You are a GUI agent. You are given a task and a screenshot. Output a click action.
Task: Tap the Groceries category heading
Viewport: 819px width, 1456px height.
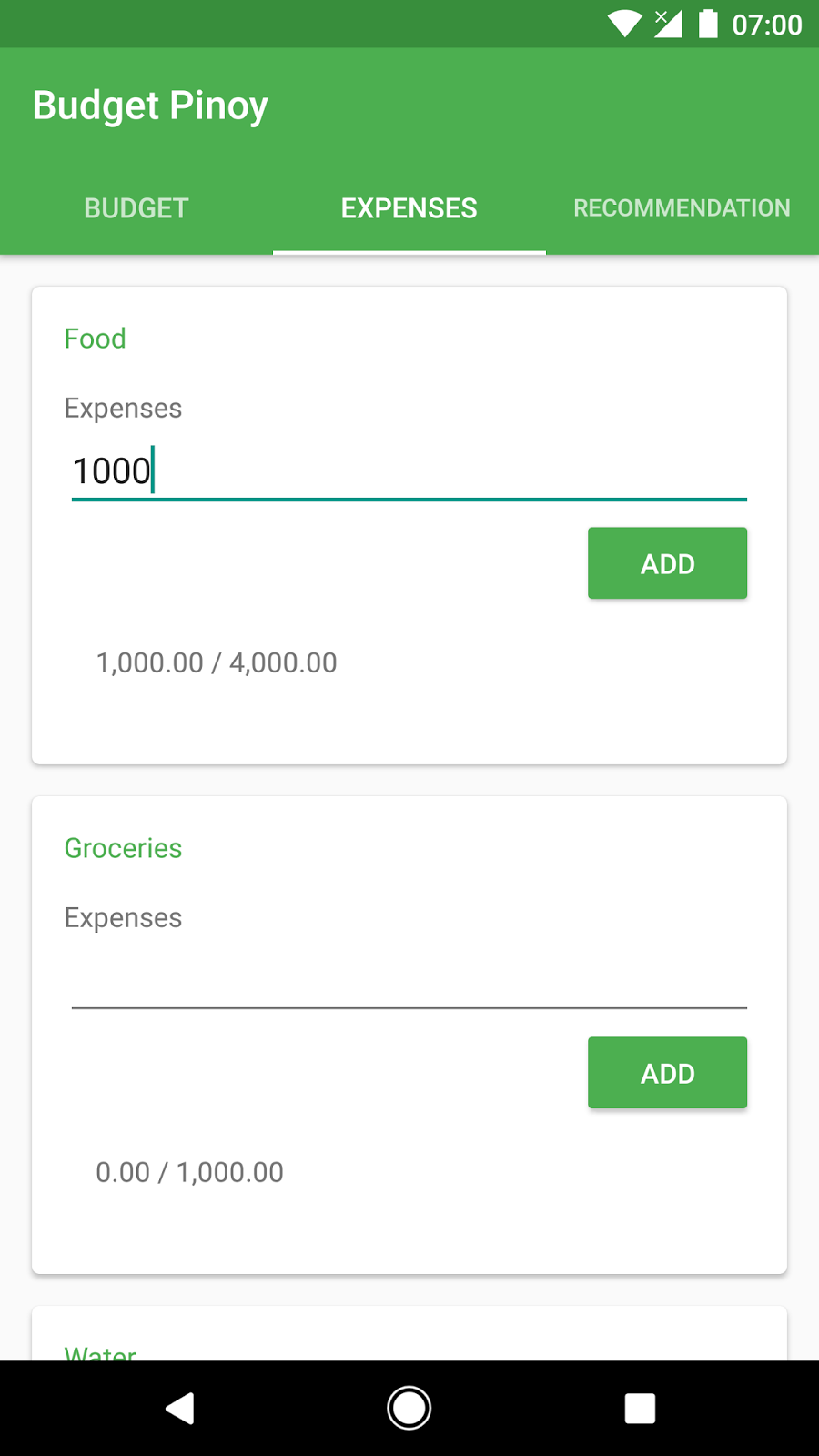coord(123,848)
